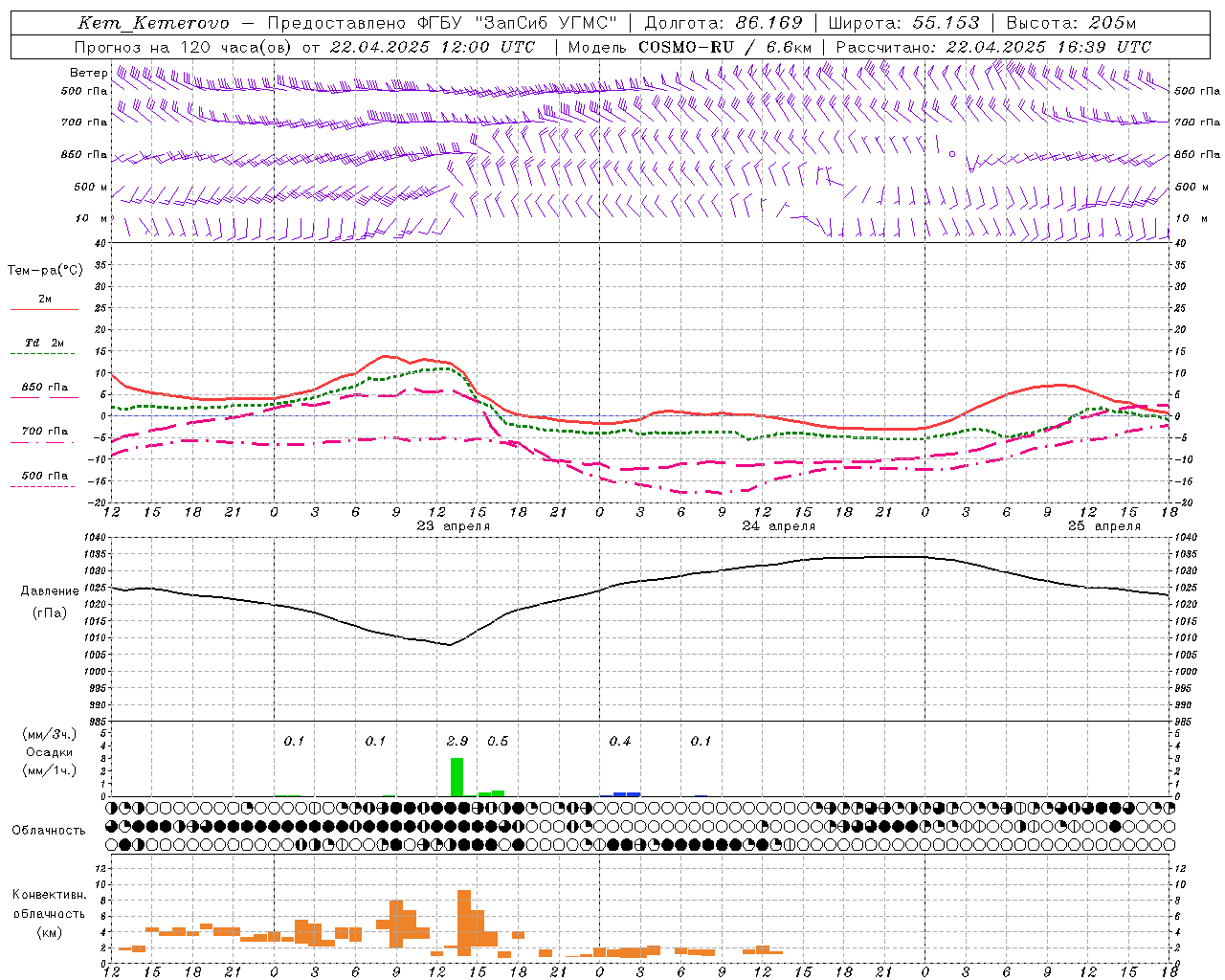Click the Конвективн. panel label

(x=50, y=895)
